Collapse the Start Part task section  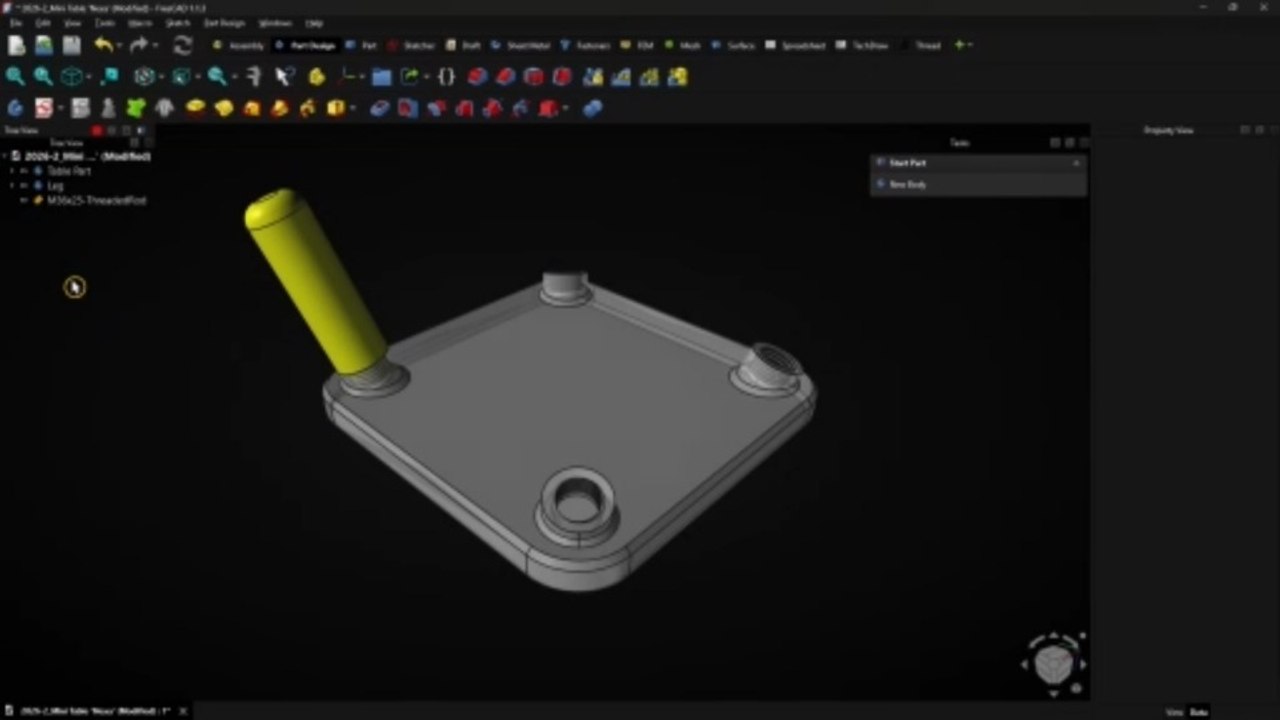click(1076, 163)
